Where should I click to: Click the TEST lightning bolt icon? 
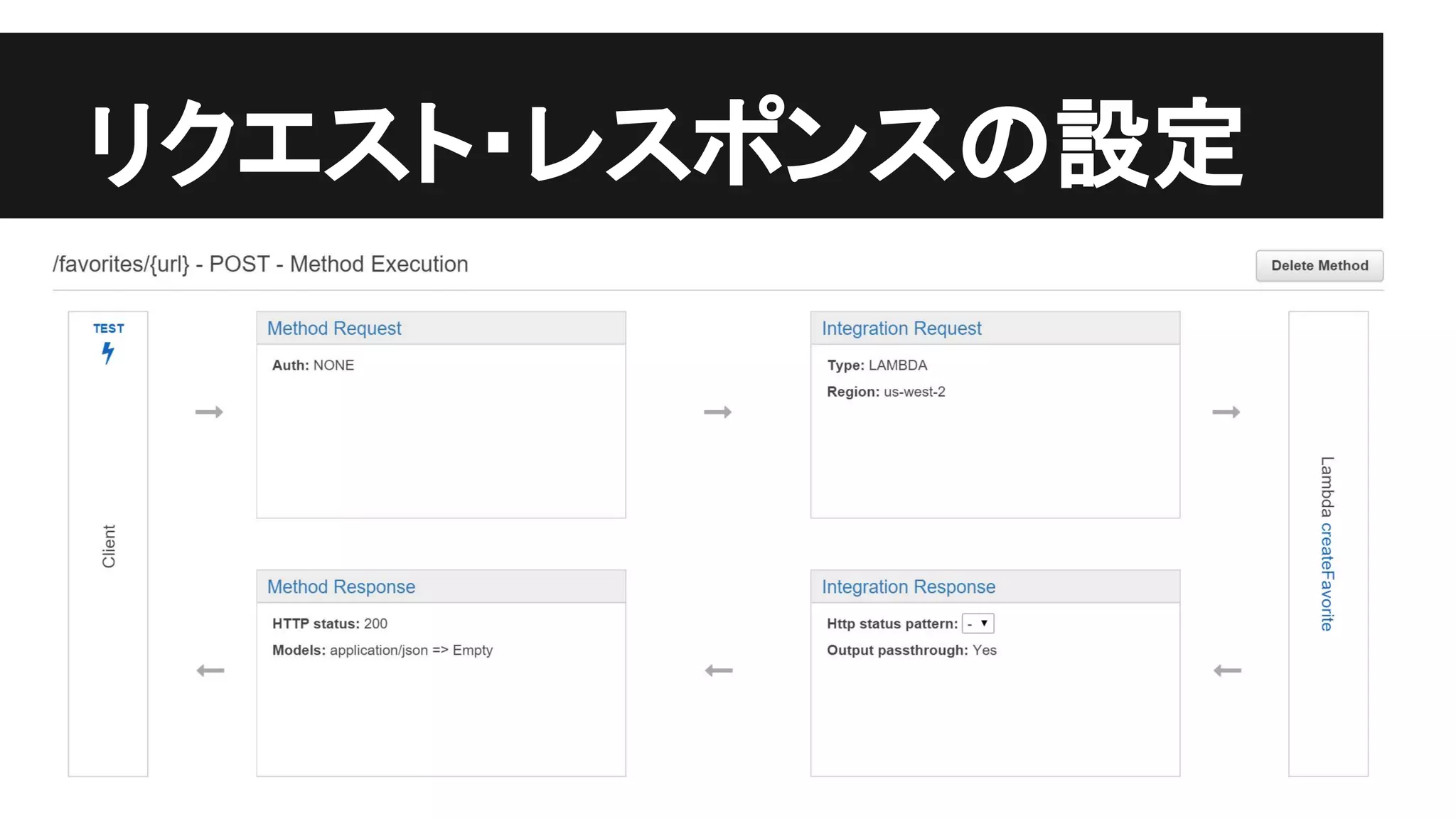[107, 353]
